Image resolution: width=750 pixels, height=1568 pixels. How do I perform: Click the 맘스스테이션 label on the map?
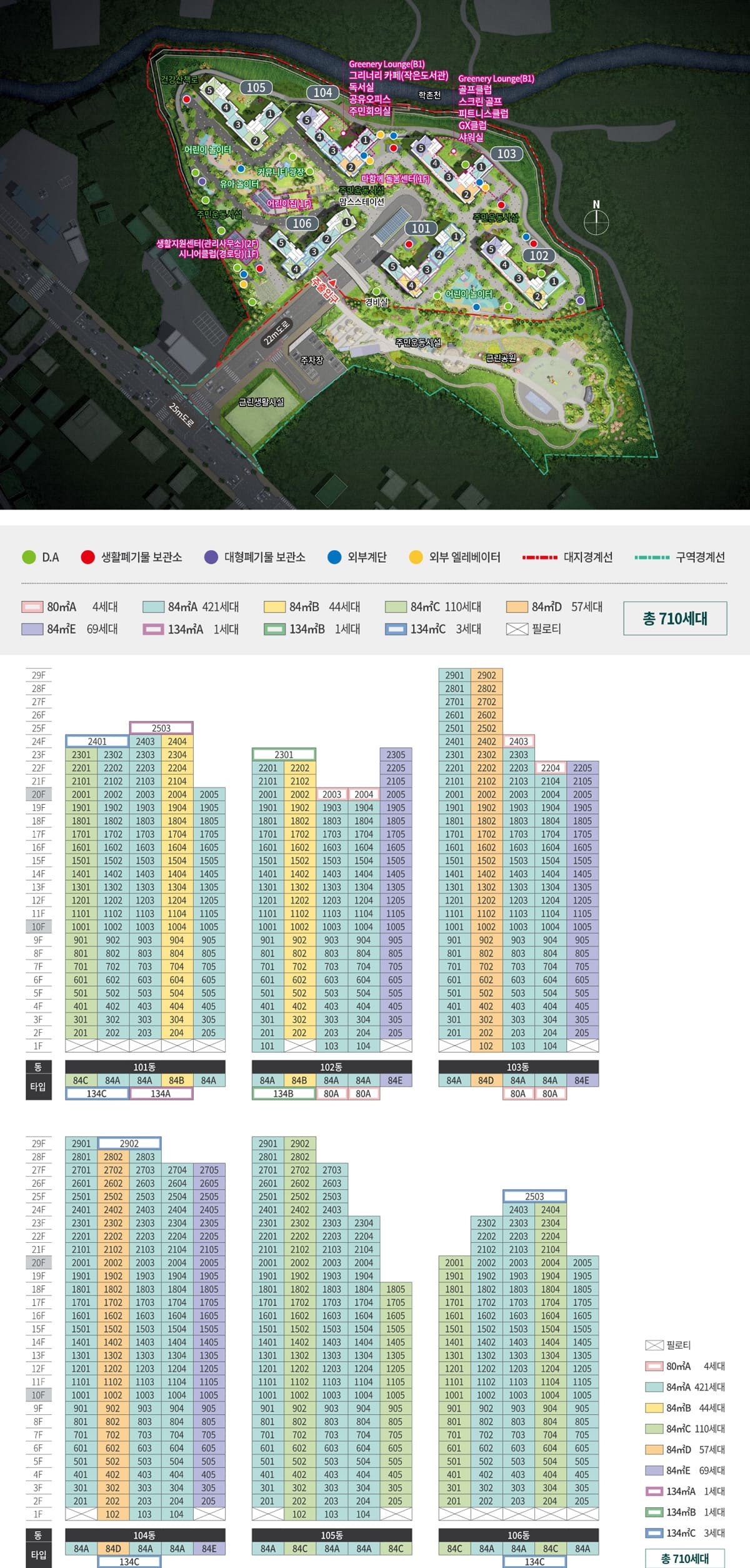point(361,202)
